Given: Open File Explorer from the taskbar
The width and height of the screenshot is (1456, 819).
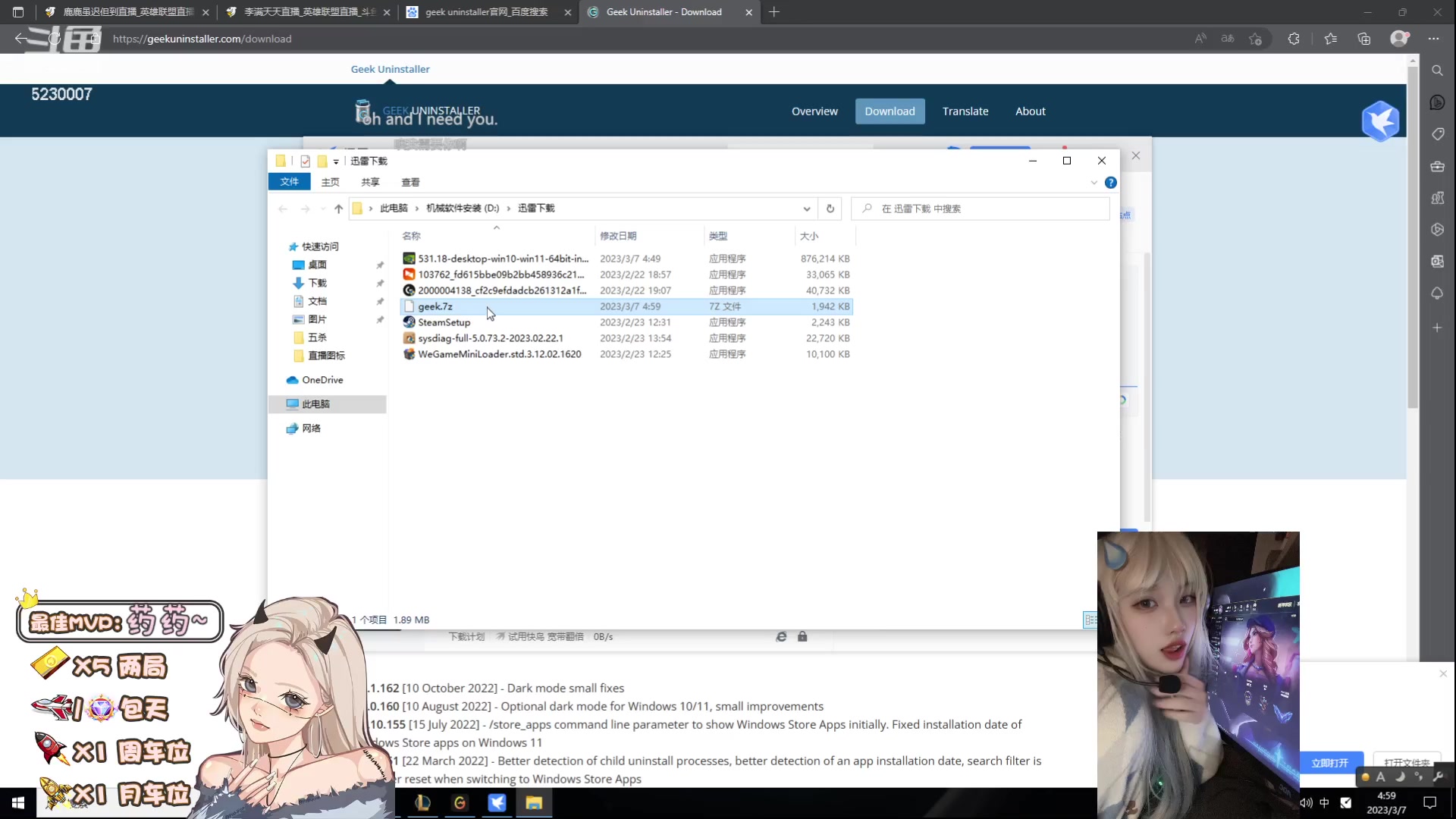Looking at the screenshot, I should coord(534,803).
